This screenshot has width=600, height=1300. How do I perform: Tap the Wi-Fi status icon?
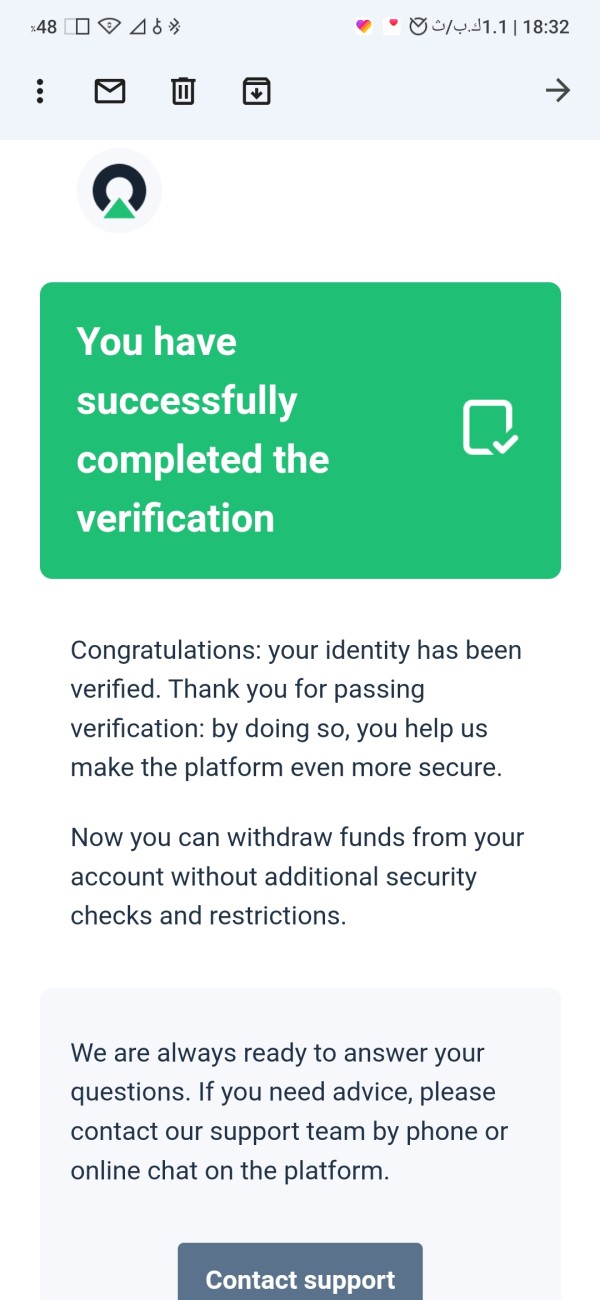click(x=109, y=27)
